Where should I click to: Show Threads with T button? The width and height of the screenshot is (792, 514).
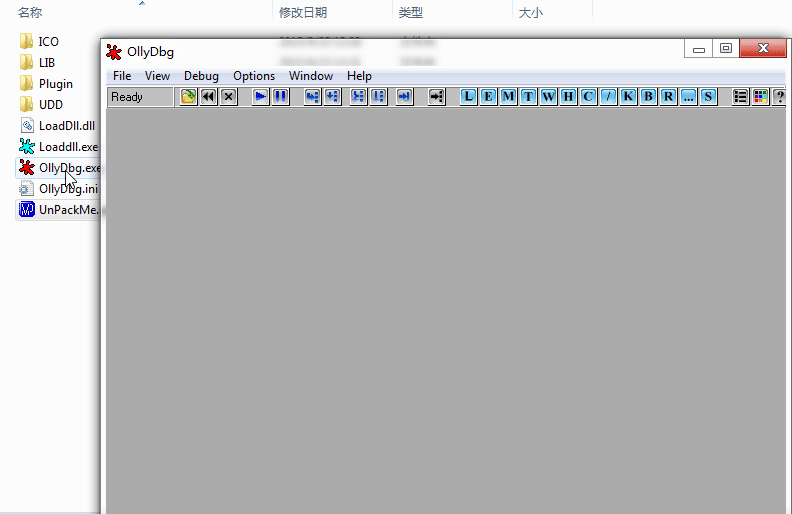click(528, 96)
